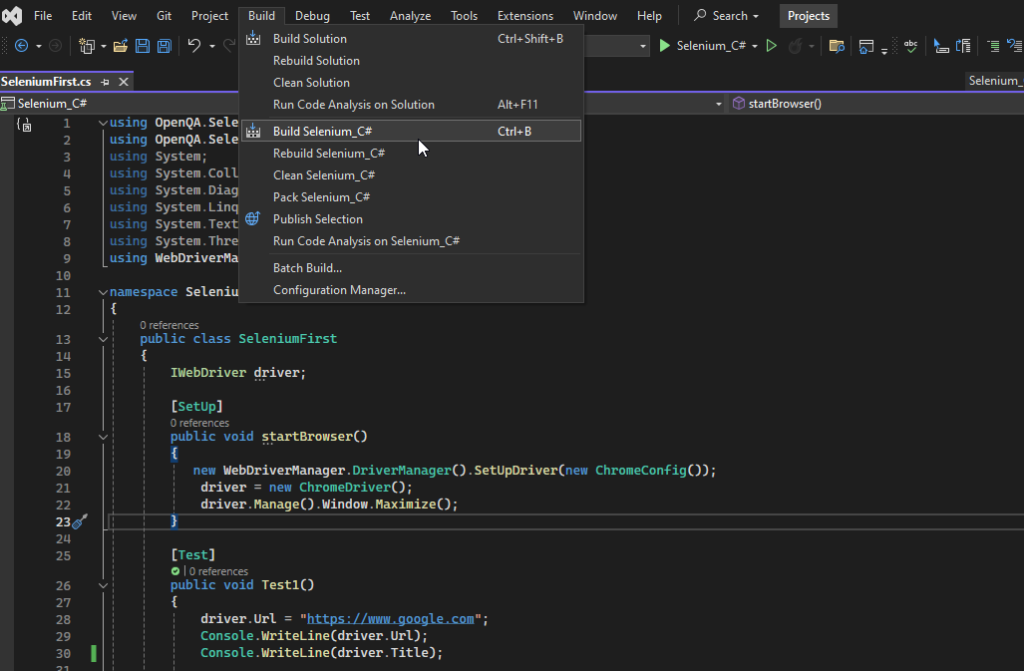Pin the SeleniumFirst.cs tab
1024x671 pixels.
coord(105,81)
